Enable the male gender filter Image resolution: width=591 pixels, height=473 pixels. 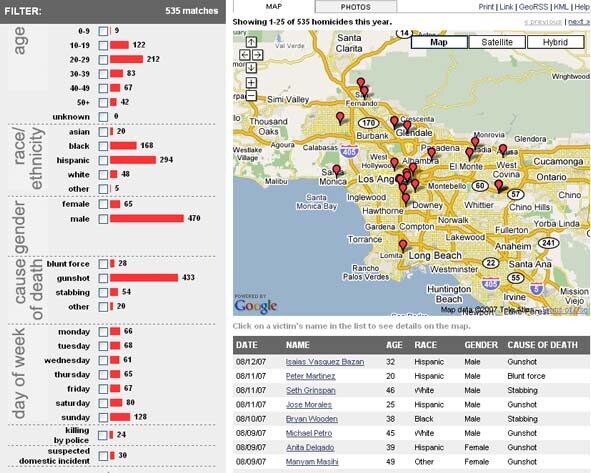click(103, 219)
